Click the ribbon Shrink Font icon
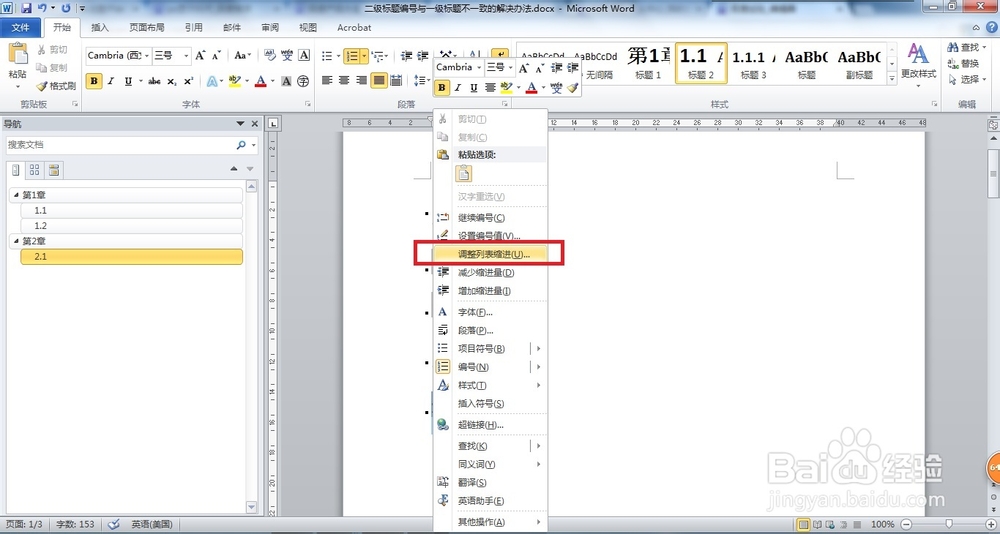 pyautogui.click(x=217, y=56)
